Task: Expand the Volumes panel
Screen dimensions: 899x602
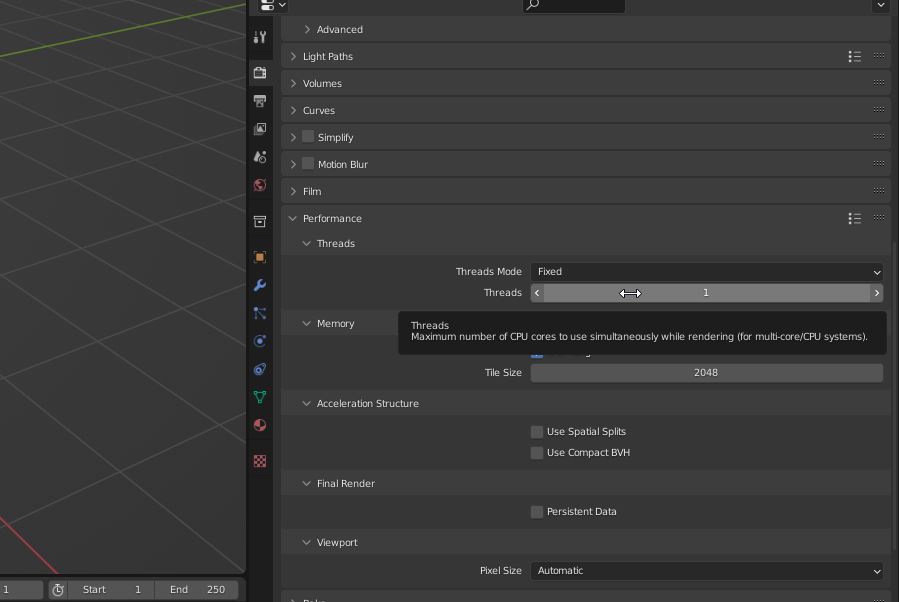Action: click(x=294, y=83)
